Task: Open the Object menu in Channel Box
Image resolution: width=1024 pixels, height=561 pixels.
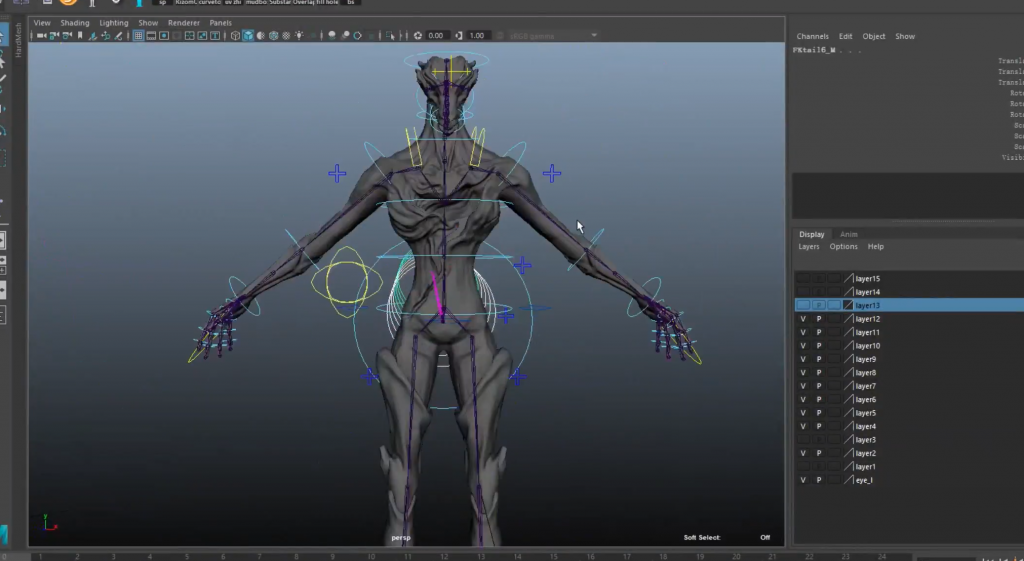Action: 874,36
